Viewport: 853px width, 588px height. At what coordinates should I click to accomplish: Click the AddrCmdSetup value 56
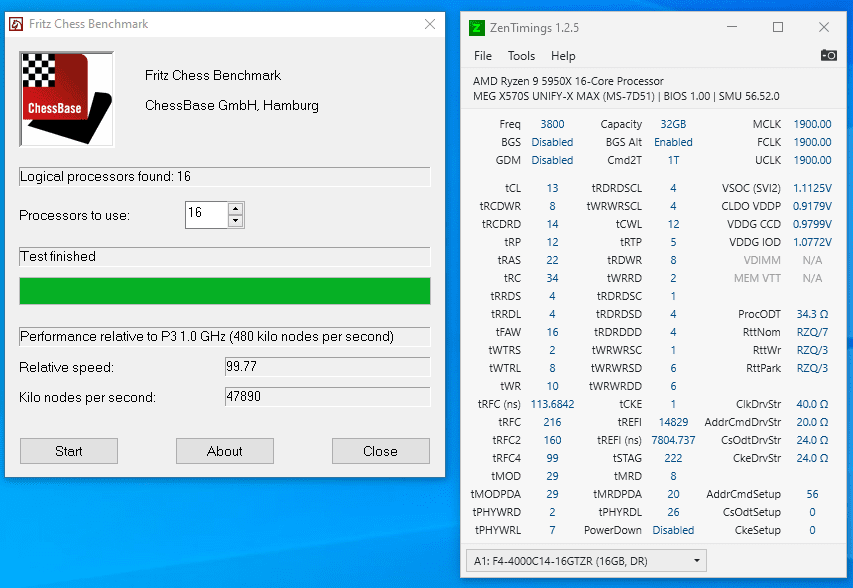pyautogui.click(x=812, y=494)
